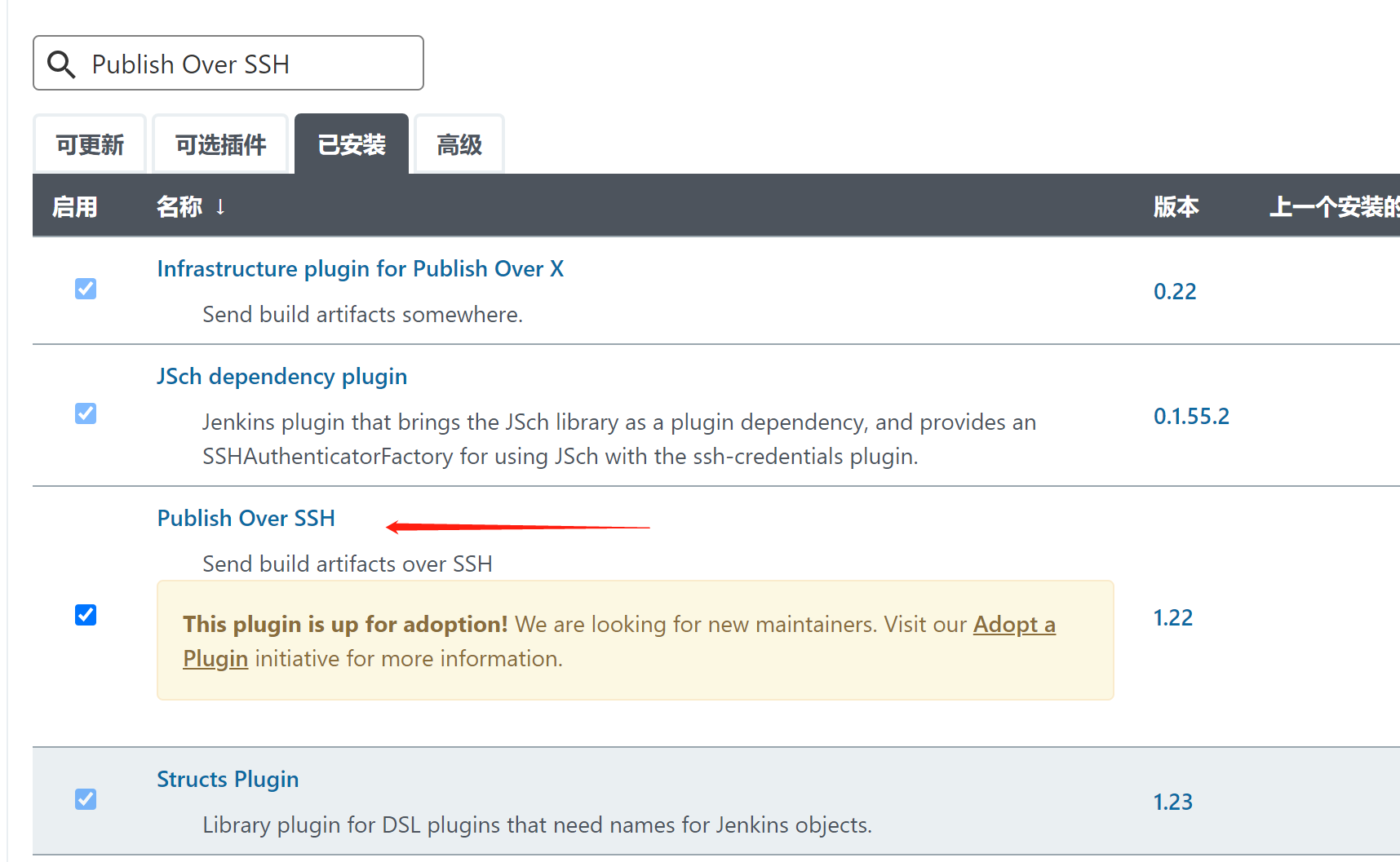Screen dimensions: 1400x862
Task: Click the 名称 sort arrow
Action: coord(220,206)
